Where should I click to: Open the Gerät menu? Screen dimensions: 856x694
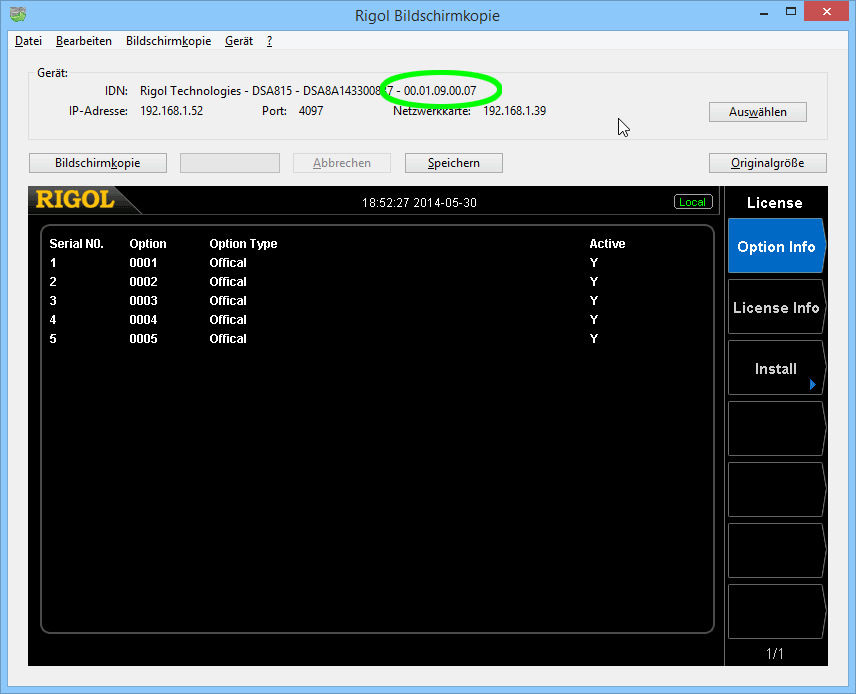point(239,41)
